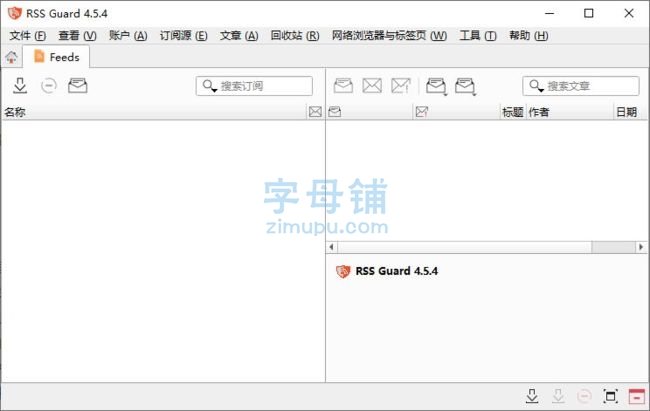Open the second envelope dropdown in article toolbar
Viewport: 650px width, 411px height.
465,86
